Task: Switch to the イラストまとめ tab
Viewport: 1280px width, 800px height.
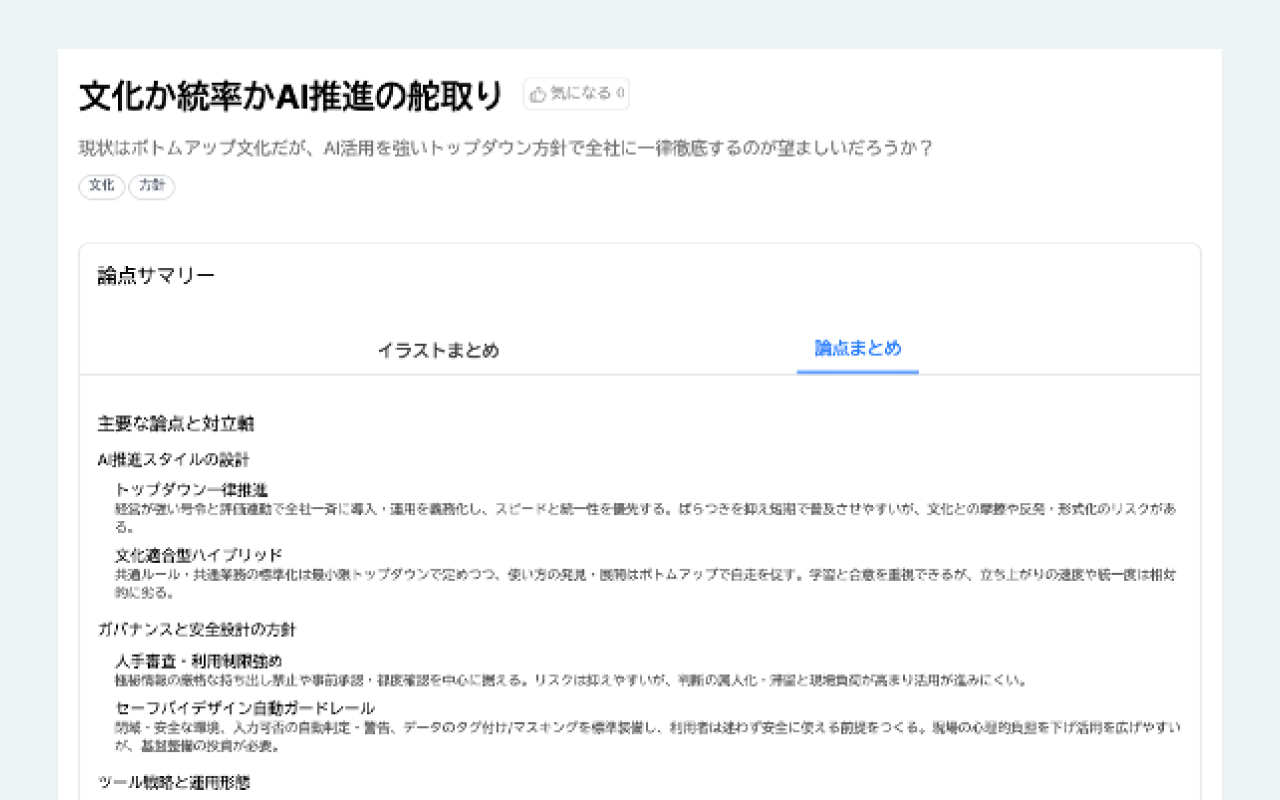Action: [x=438, y=351]
